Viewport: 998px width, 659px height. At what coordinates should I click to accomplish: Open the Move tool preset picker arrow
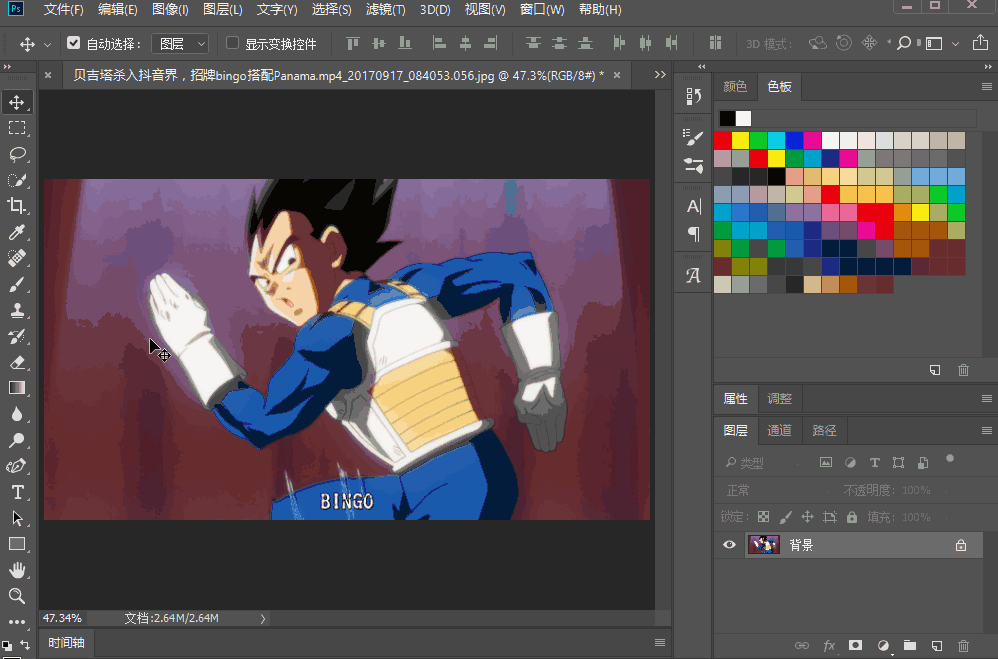point(47,45)
